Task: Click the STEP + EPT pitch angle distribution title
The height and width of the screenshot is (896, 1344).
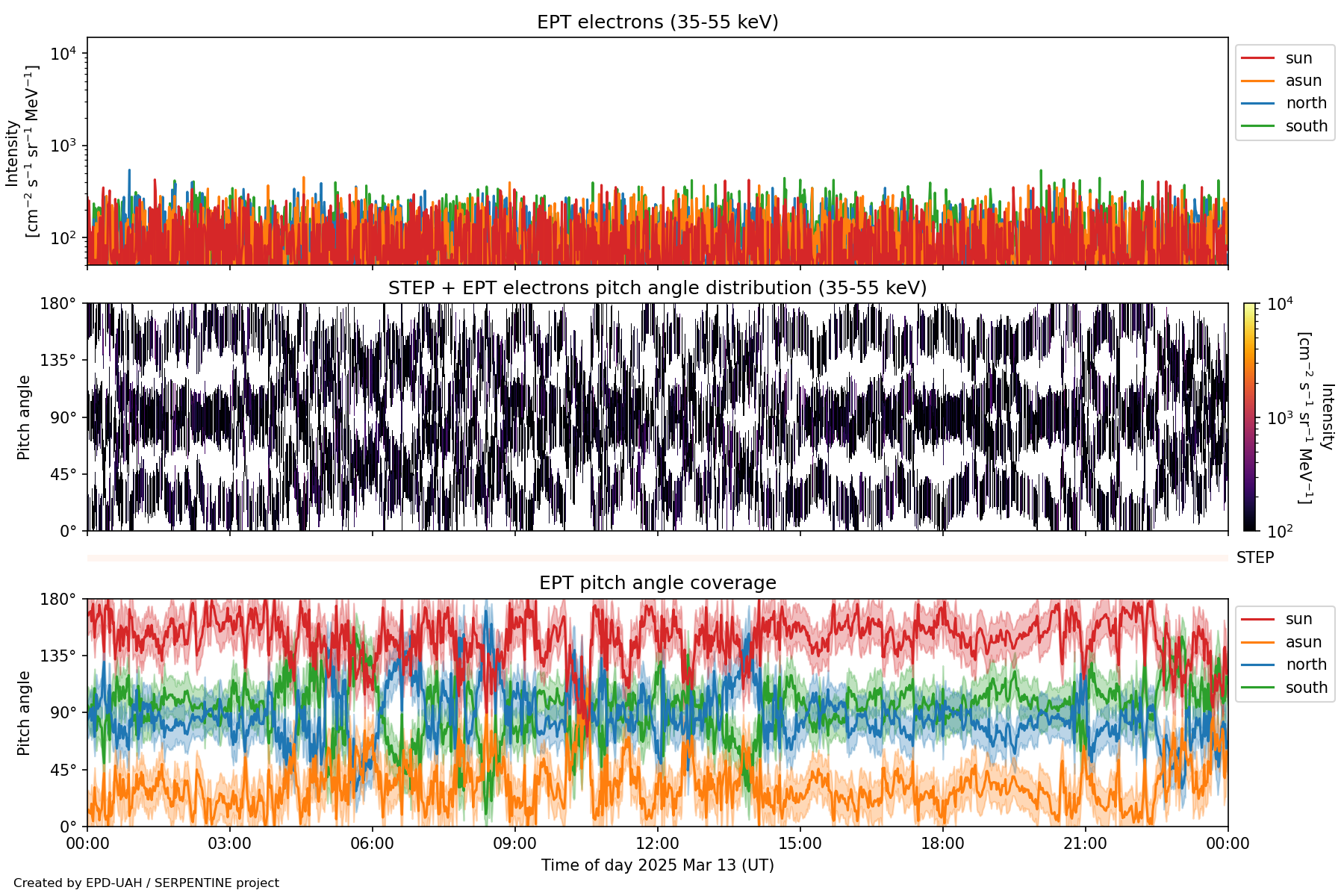Action: tap(657, 288)
